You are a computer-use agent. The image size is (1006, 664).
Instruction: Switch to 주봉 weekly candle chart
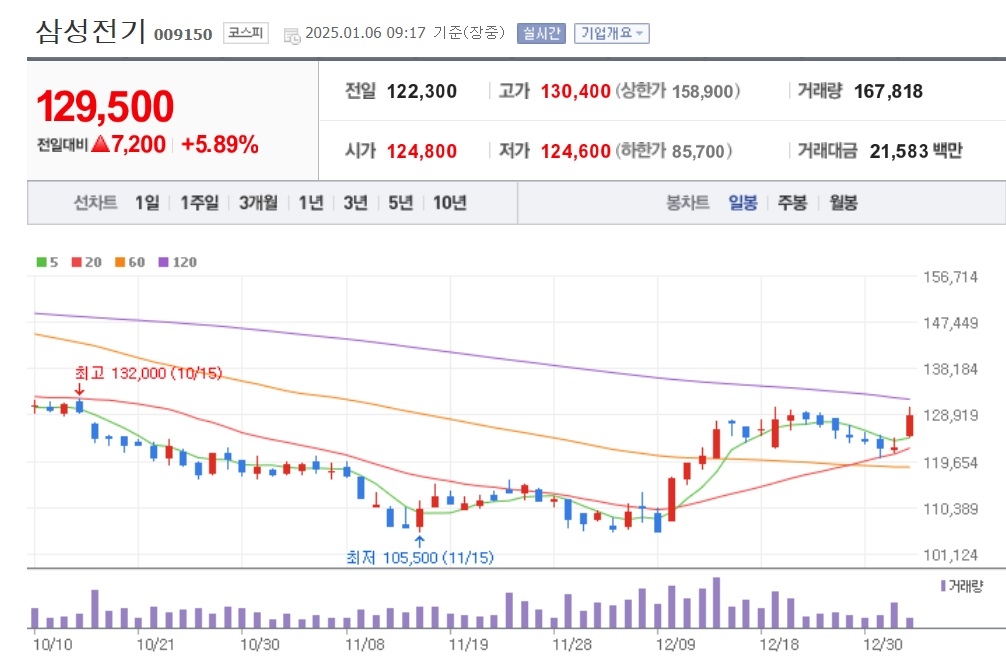pyautogui.click(x=792, y=203)
